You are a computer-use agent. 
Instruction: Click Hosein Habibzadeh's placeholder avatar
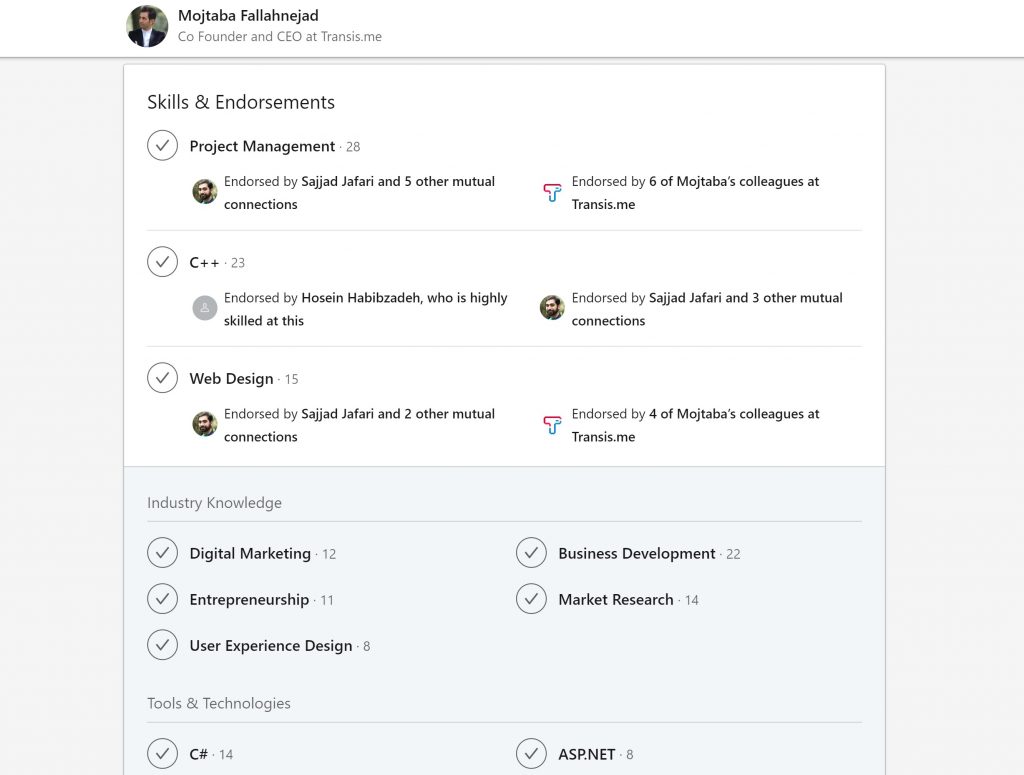(x=204, y=308)
